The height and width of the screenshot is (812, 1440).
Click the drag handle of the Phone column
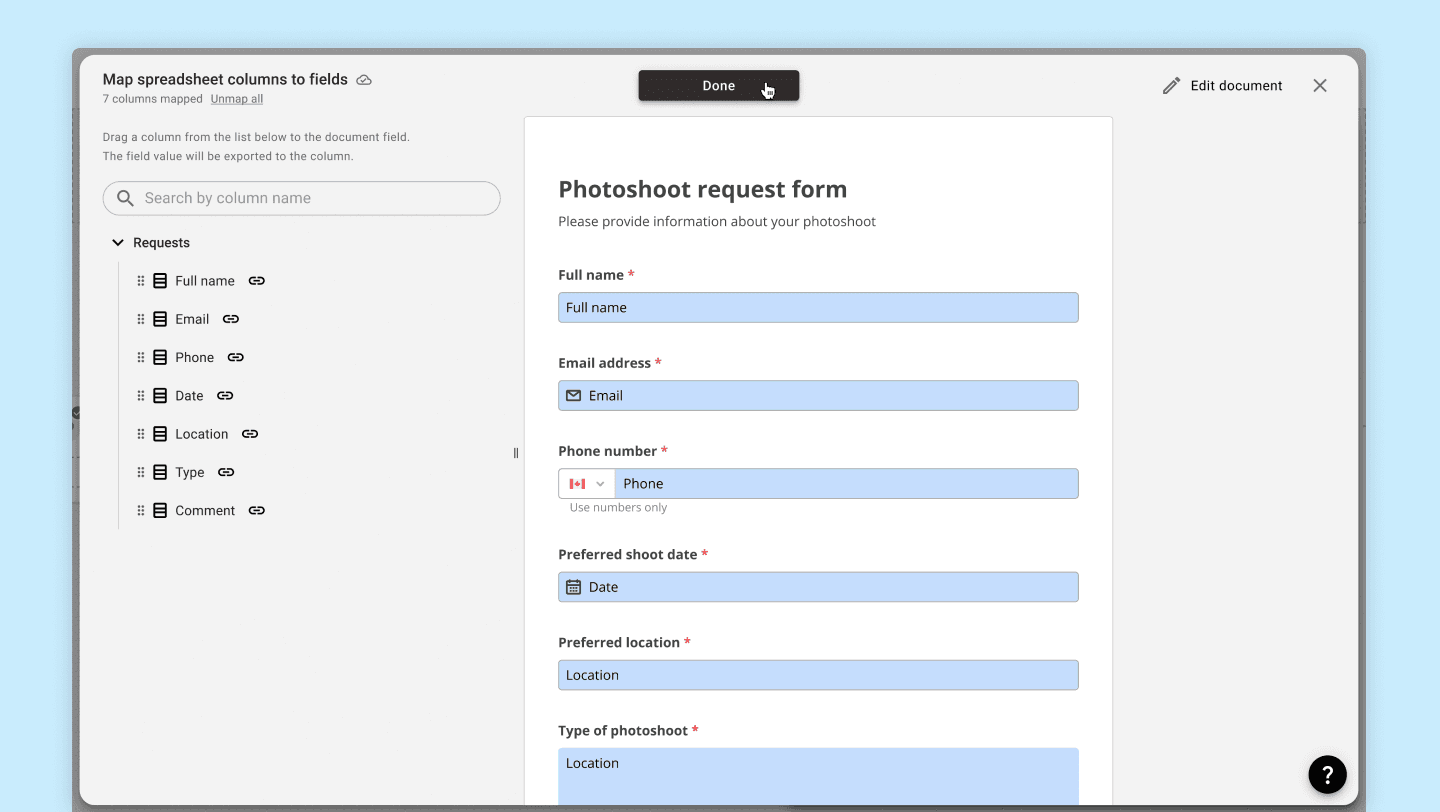(x=141, y=357)
